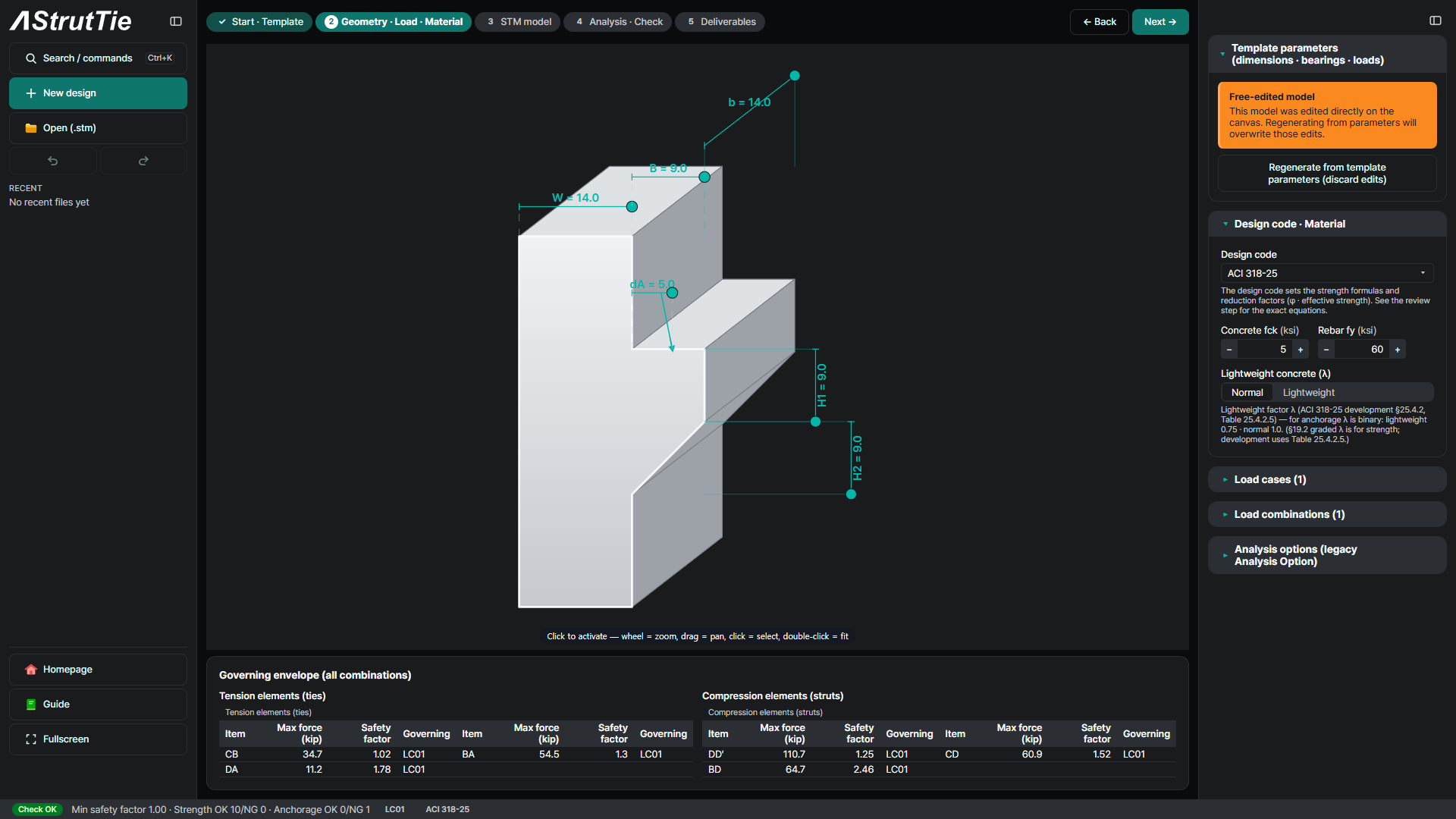Expand Analysis options section
1456x819 pixels.
point(1327,556)
